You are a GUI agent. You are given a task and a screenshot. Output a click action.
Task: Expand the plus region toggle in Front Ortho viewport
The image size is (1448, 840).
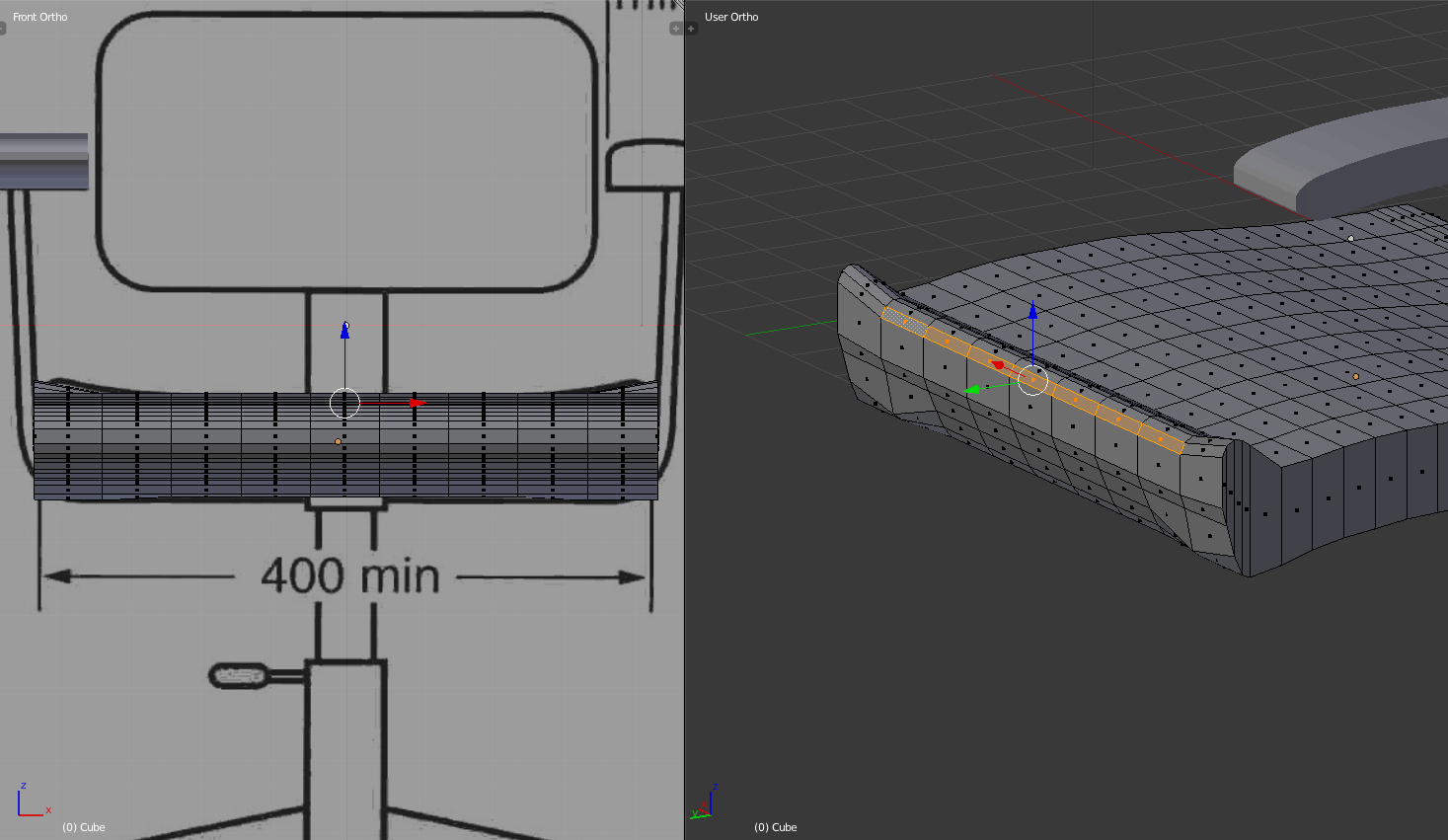[676, 29]
